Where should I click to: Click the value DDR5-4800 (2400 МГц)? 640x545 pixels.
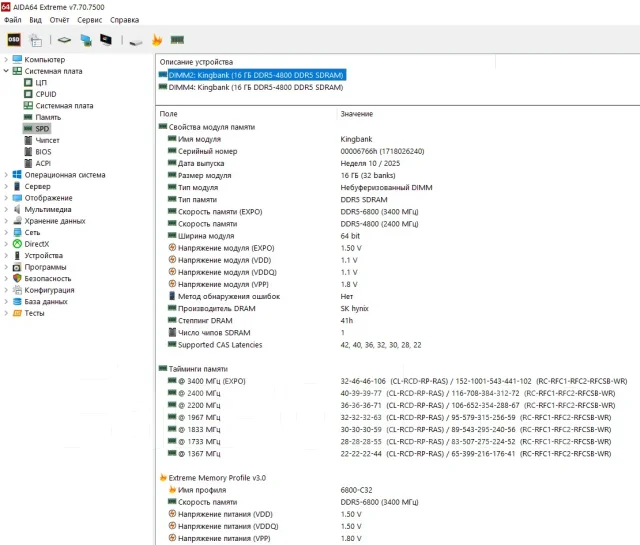click(379, 224)
